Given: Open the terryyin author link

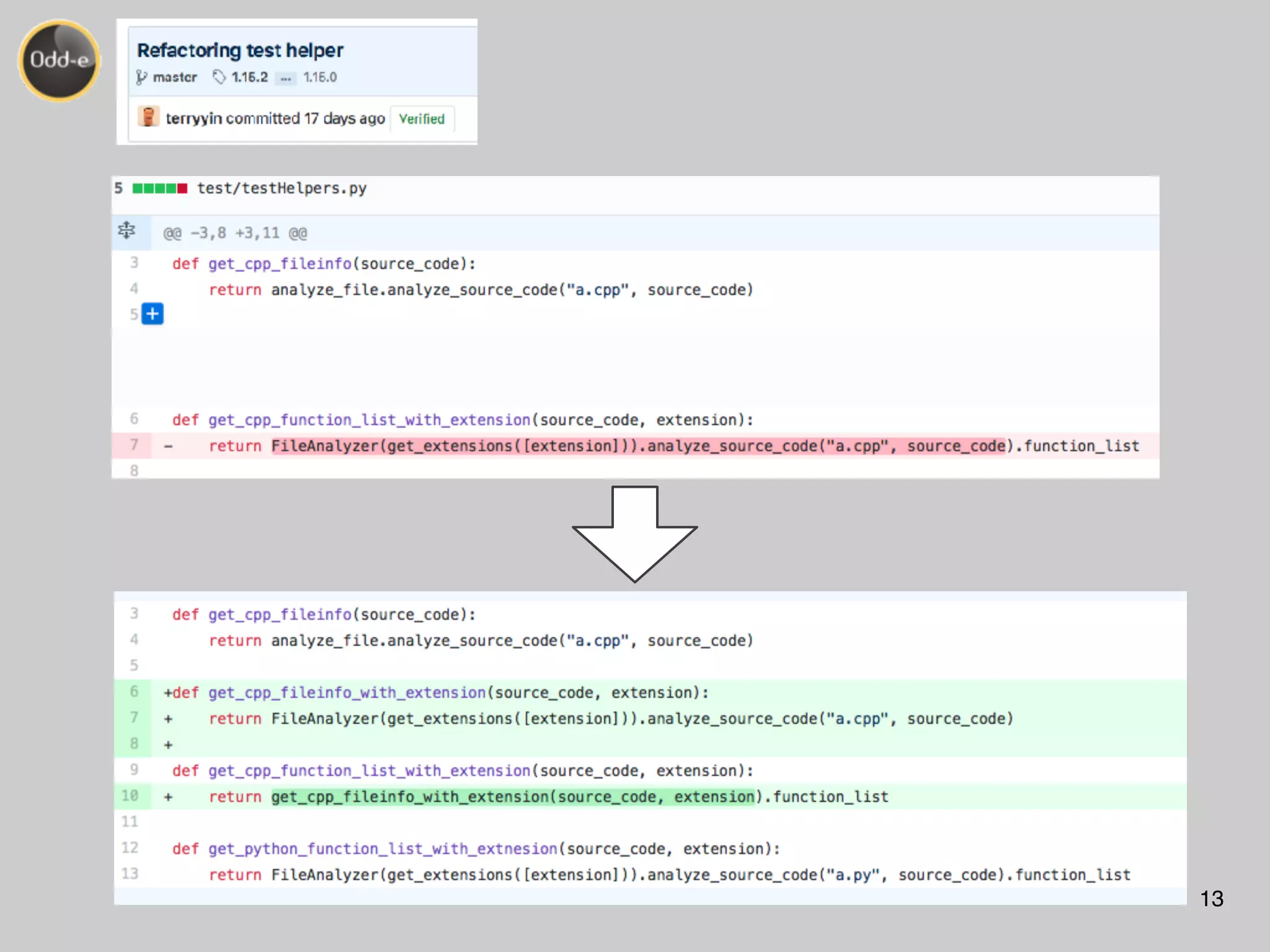Looking at the screenshot, I should pos(193,118).
